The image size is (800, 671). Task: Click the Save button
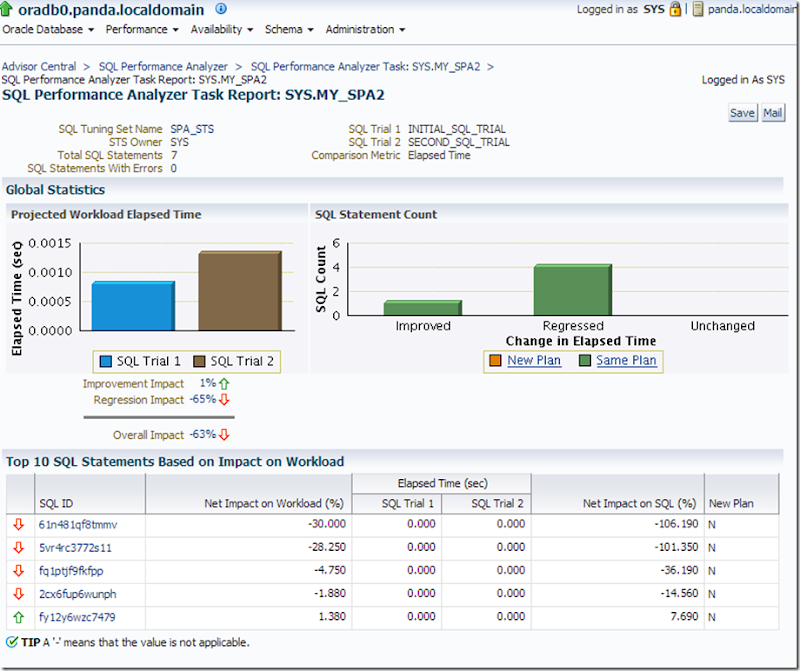point(742,113)
